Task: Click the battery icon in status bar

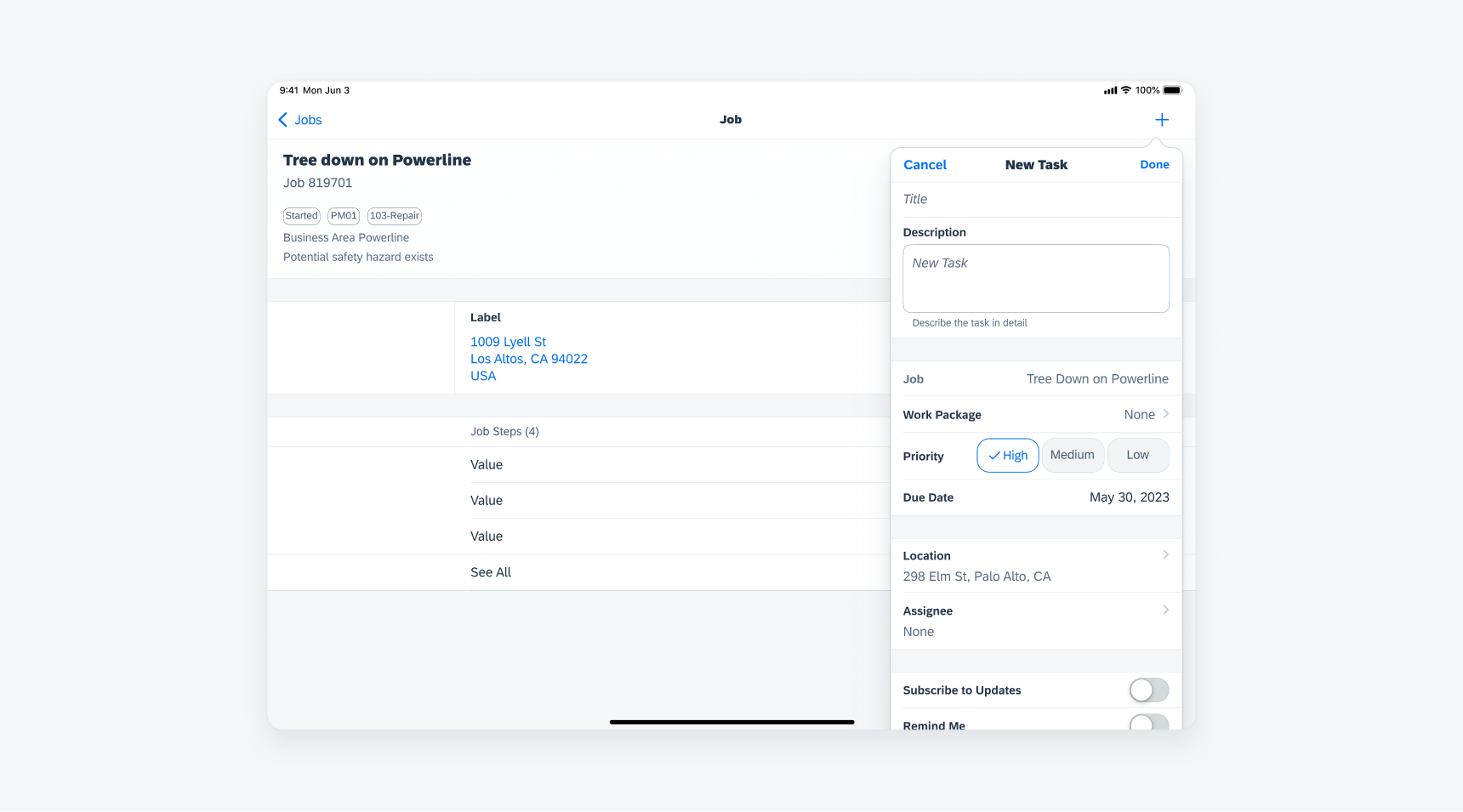Action: (x=1173, y=90)
